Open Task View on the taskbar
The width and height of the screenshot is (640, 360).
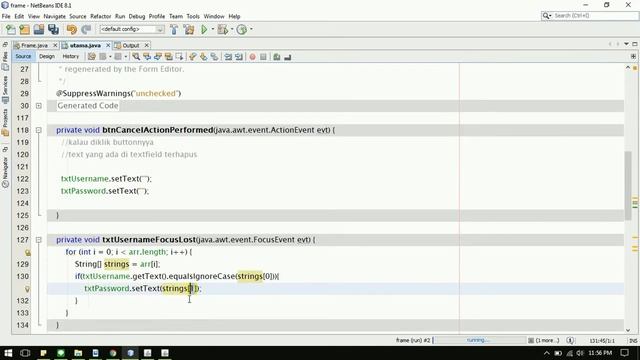click(x=25, y=353)
